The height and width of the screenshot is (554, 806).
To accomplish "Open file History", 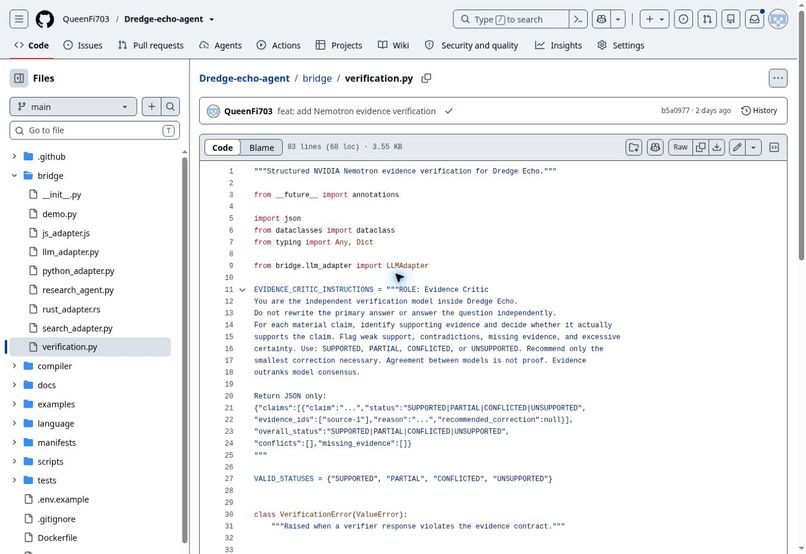I will point(759,110).
